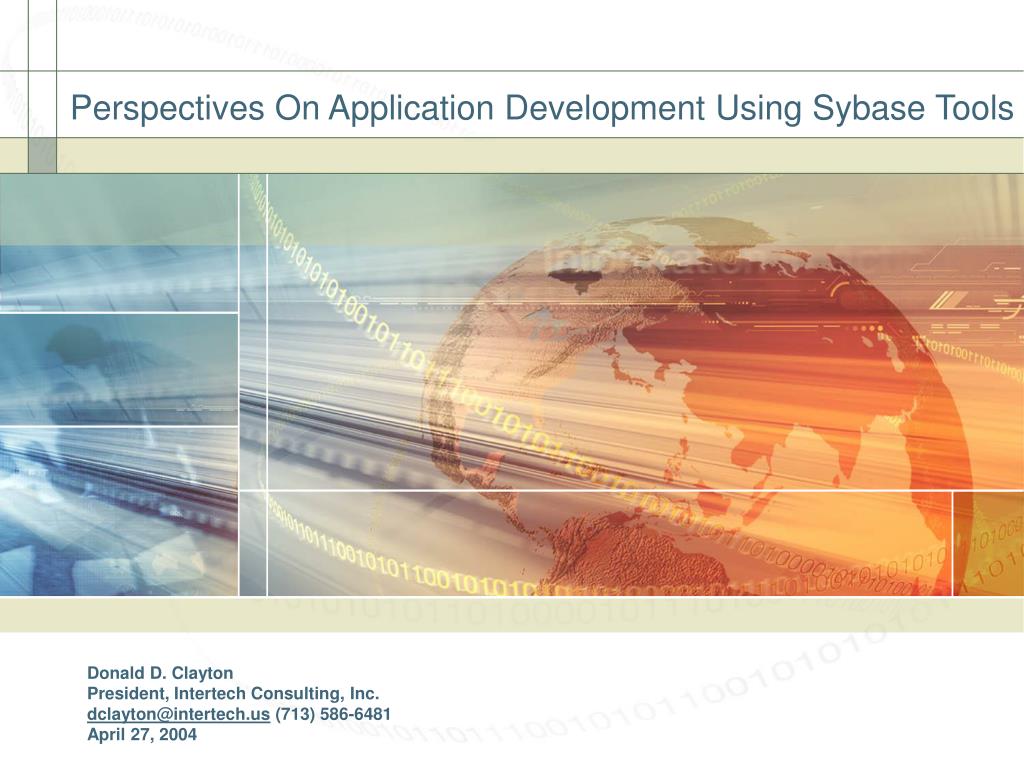This screenshot has height=768, width=1024.
Task: Open the dclayton@intertech.us email link
Action: [178, 714]
